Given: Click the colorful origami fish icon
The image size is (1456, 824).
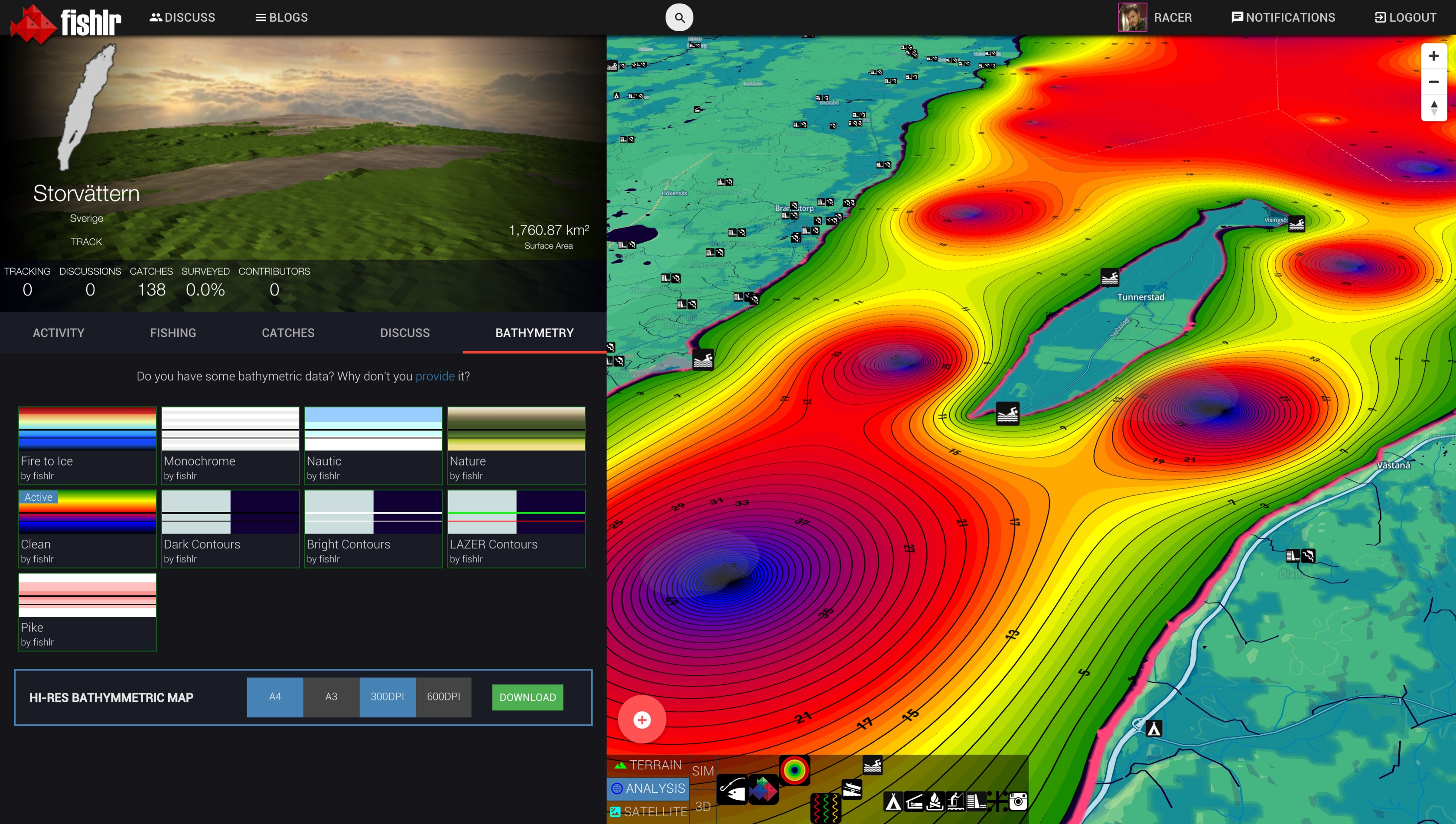Looking at the screenshot, I should coord(763,789).
